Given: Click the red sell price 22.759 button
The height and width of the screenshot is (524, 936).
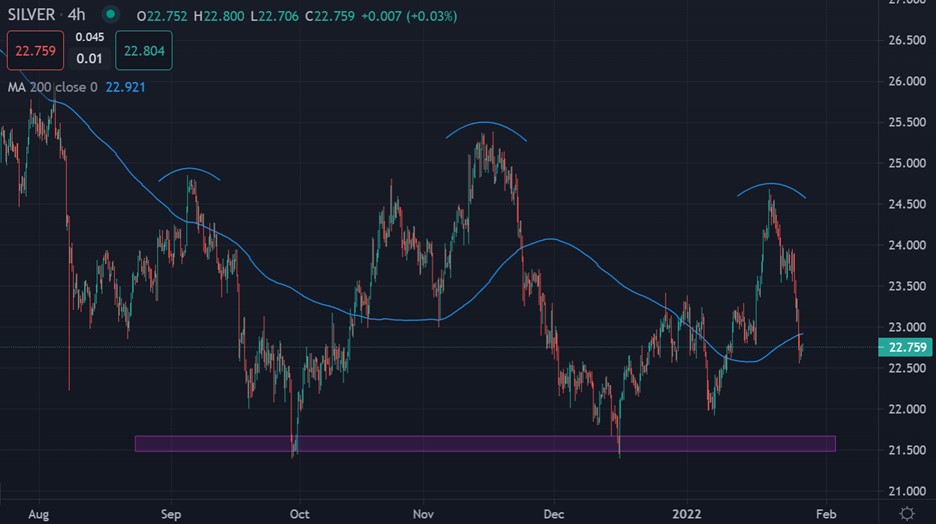Looking at the screenshot, I should [33, 50].
